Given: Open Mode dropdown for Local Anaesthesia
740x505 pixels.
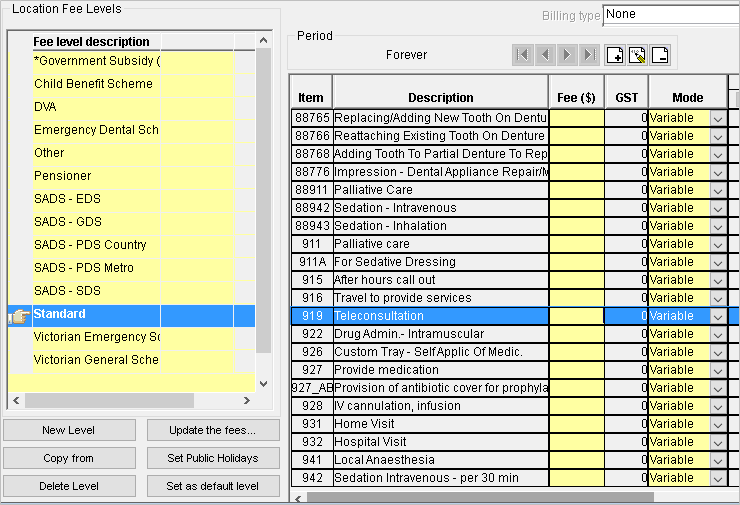Looking at the screenshot, I should [x=718, y=460].
